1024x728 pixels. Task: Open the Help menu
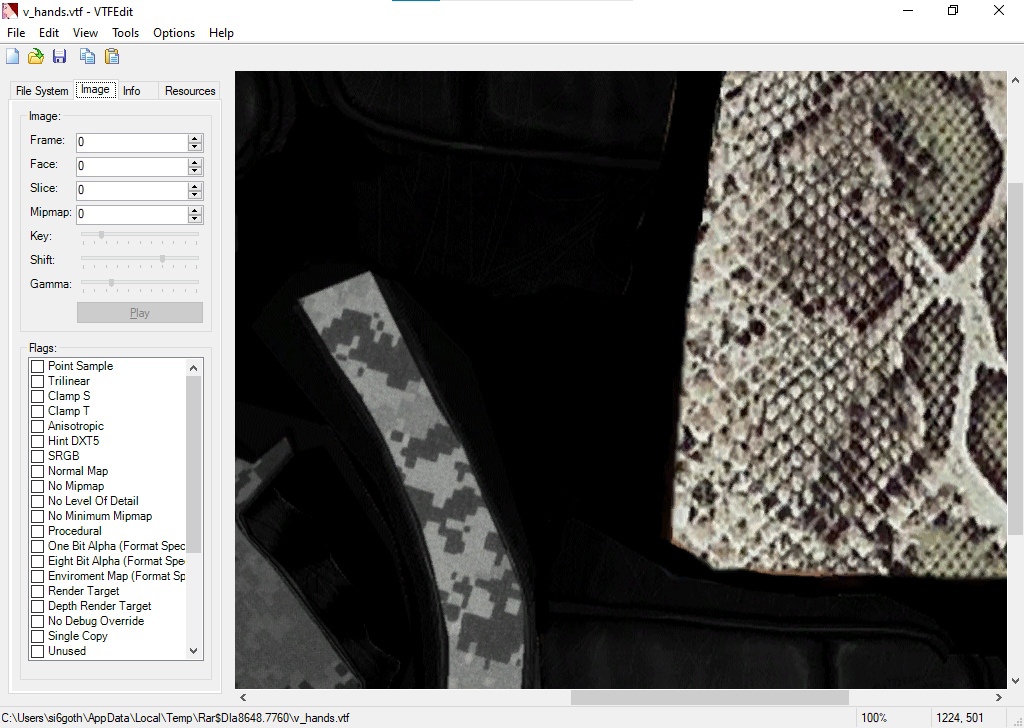point(221,33)
